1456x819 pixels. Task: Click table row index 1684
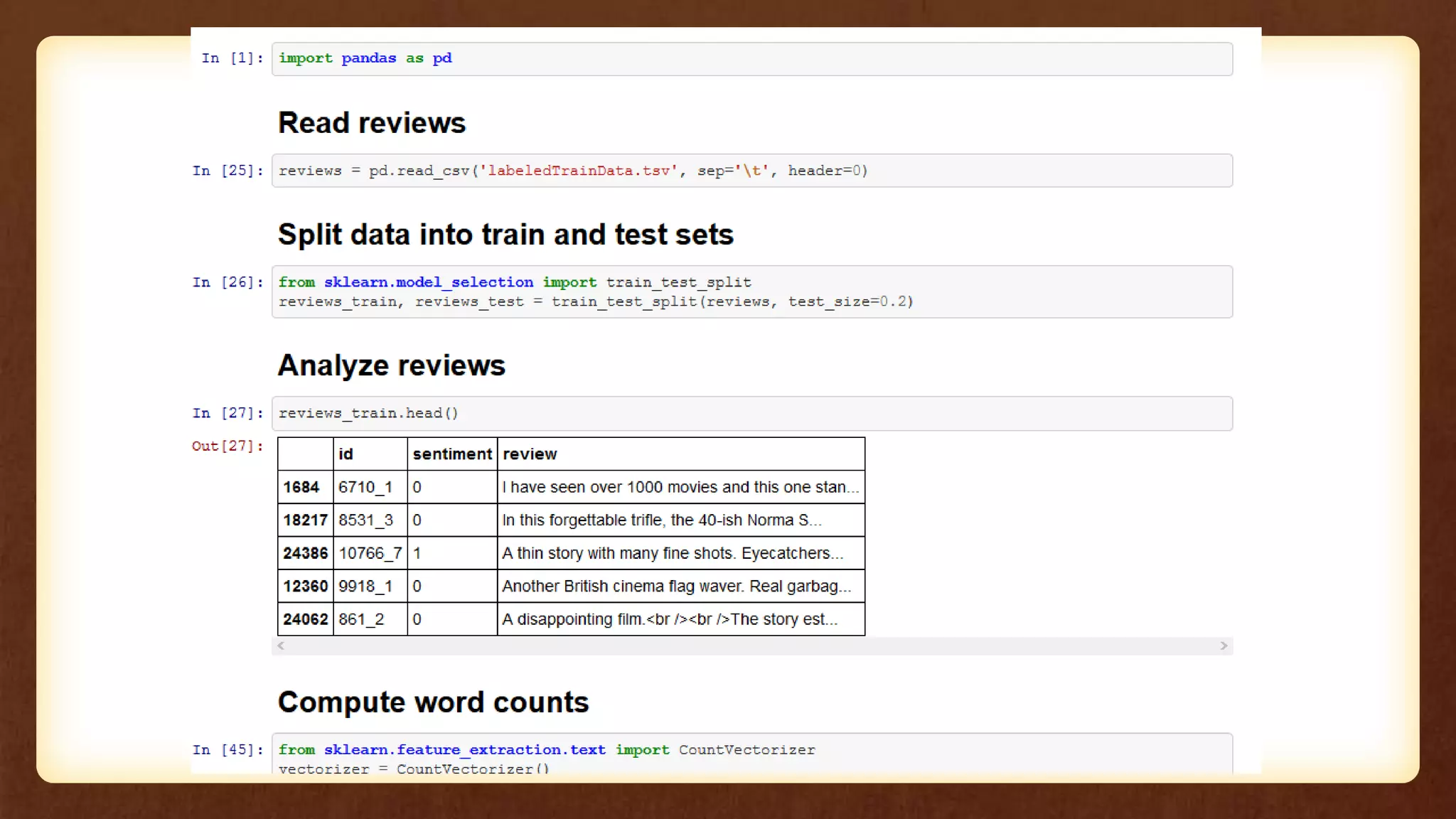pyautogui.click(x=301, y=487)
